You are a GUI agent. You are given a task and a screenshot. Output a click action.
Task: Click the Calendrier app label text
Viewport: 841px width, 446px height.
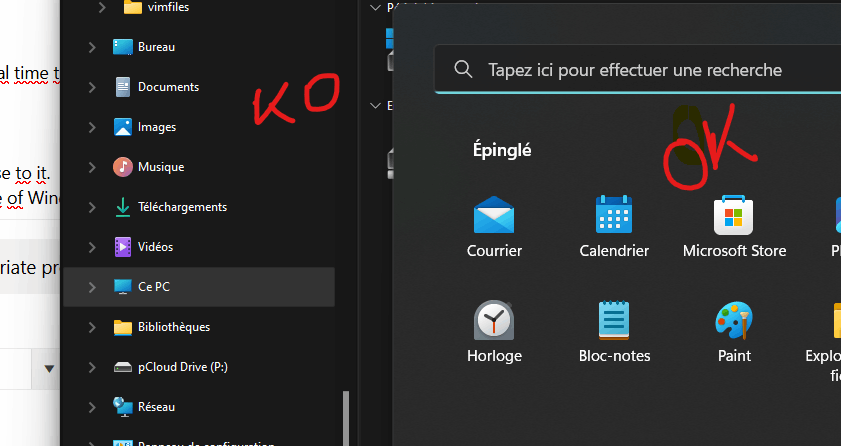click(x=614, y=251)
